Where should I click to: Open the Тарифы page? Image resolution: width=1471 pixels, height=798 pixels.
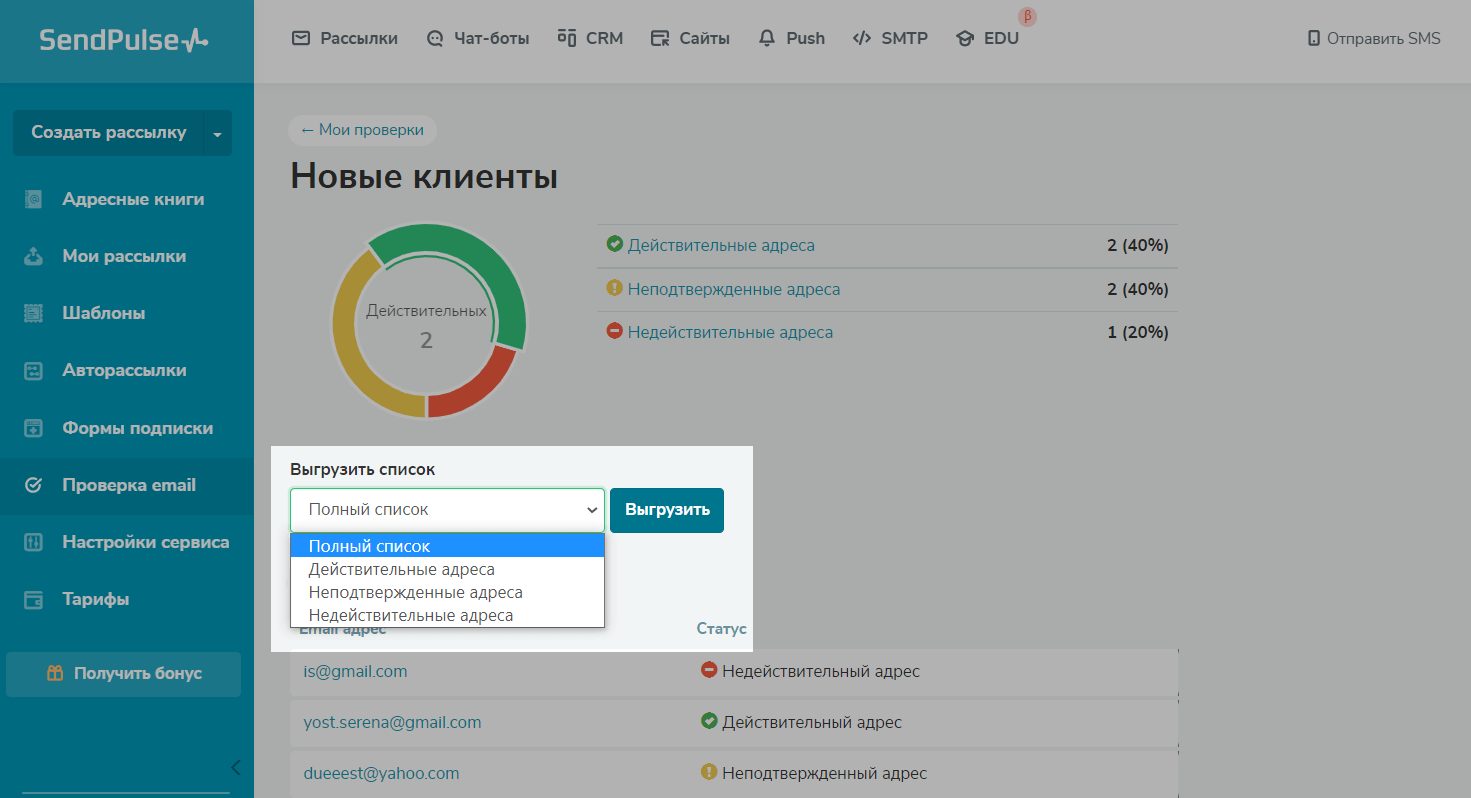(x=95, y=599)
